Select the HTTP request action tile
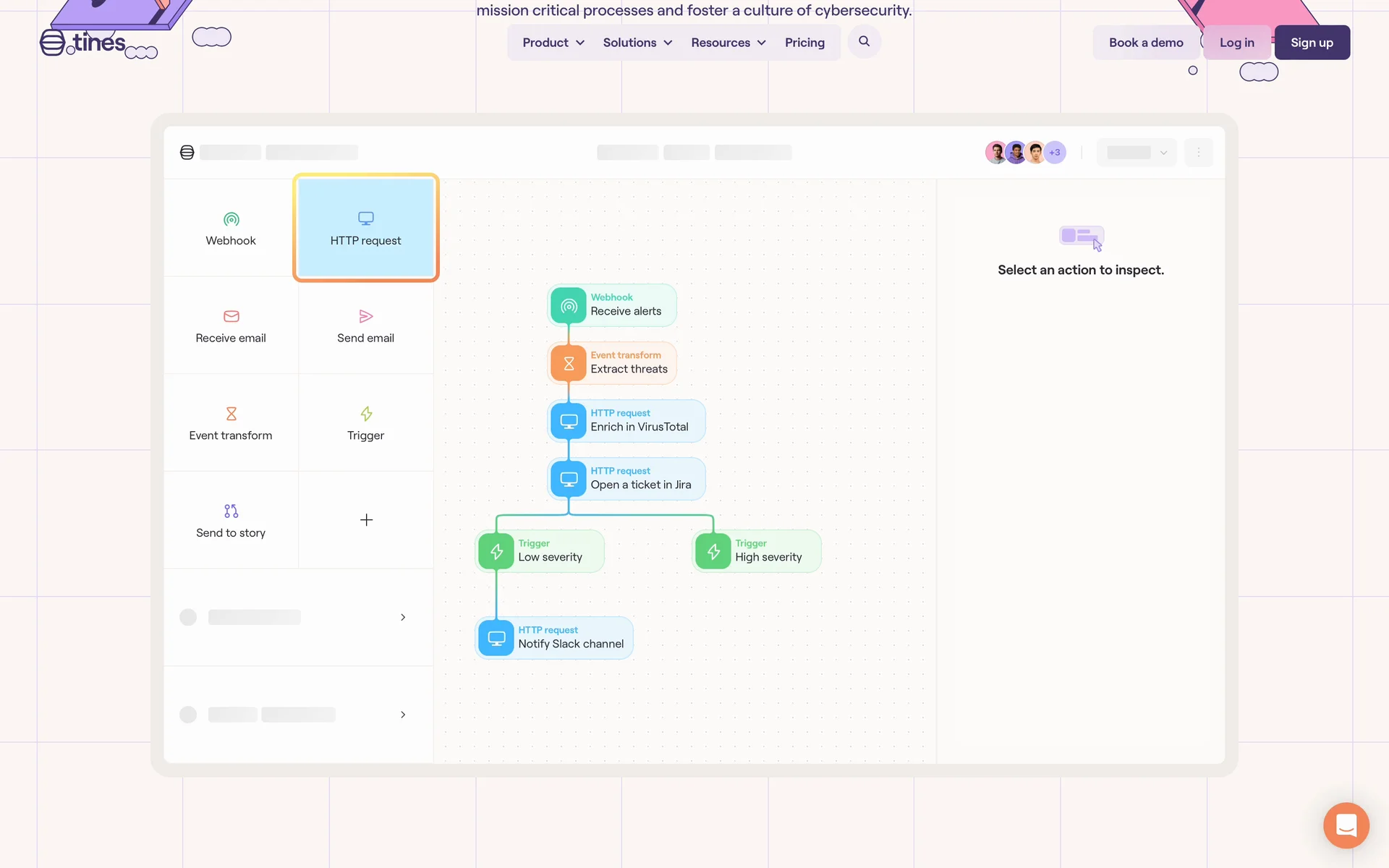Image resolution: width=1389 pixels, height=868 pixels. point(365,228)
